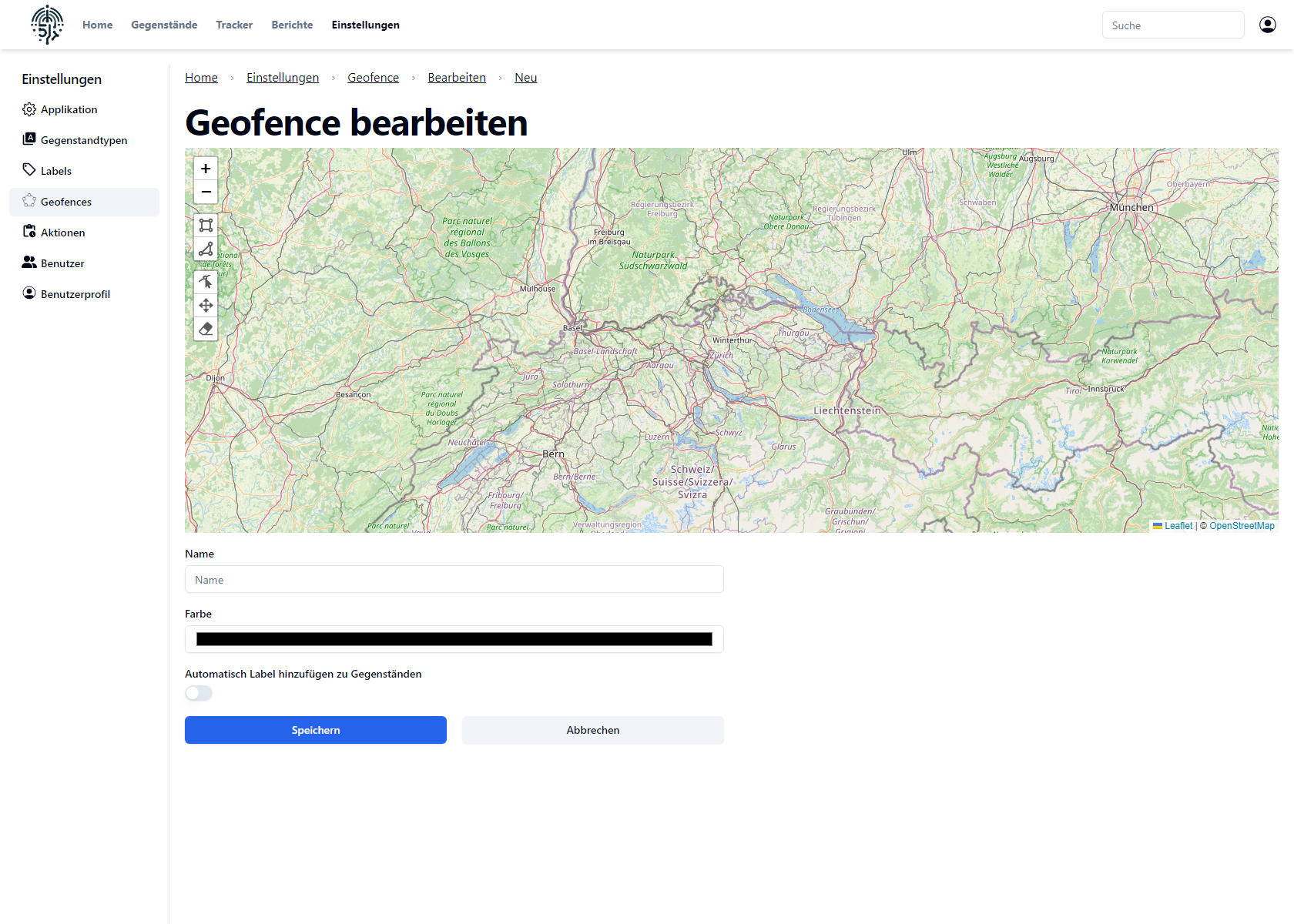The height and width of the screenshot is (924, 1294).
Task: Click the Abbrechen button
Action: (x=593, y=730)
